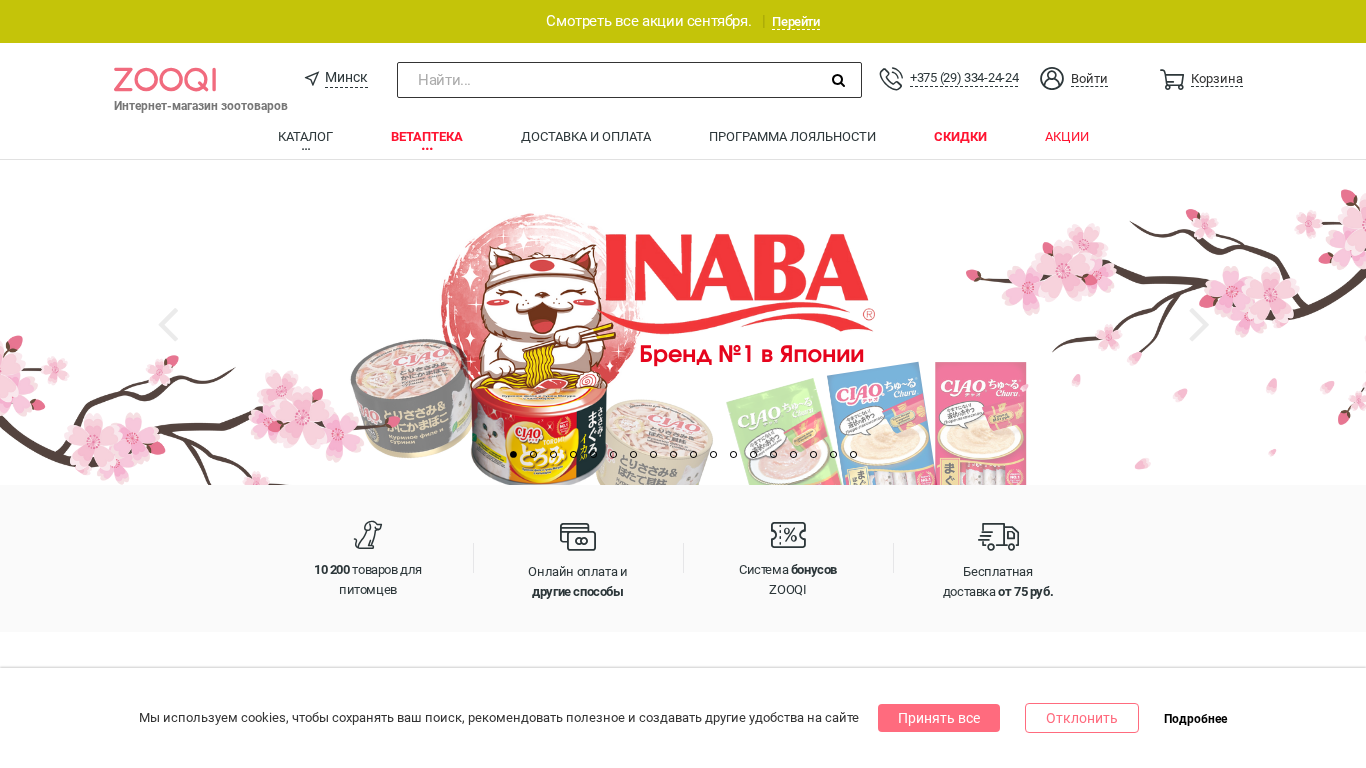Select the first carousel slide dot
This screenshot has width=1366, height=768.
pos(513,454)
